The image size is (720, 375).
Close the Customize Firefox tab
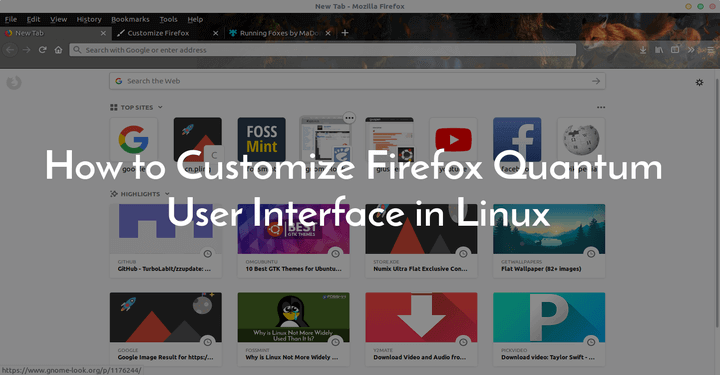pyautogui.click(x=216, y=33)
